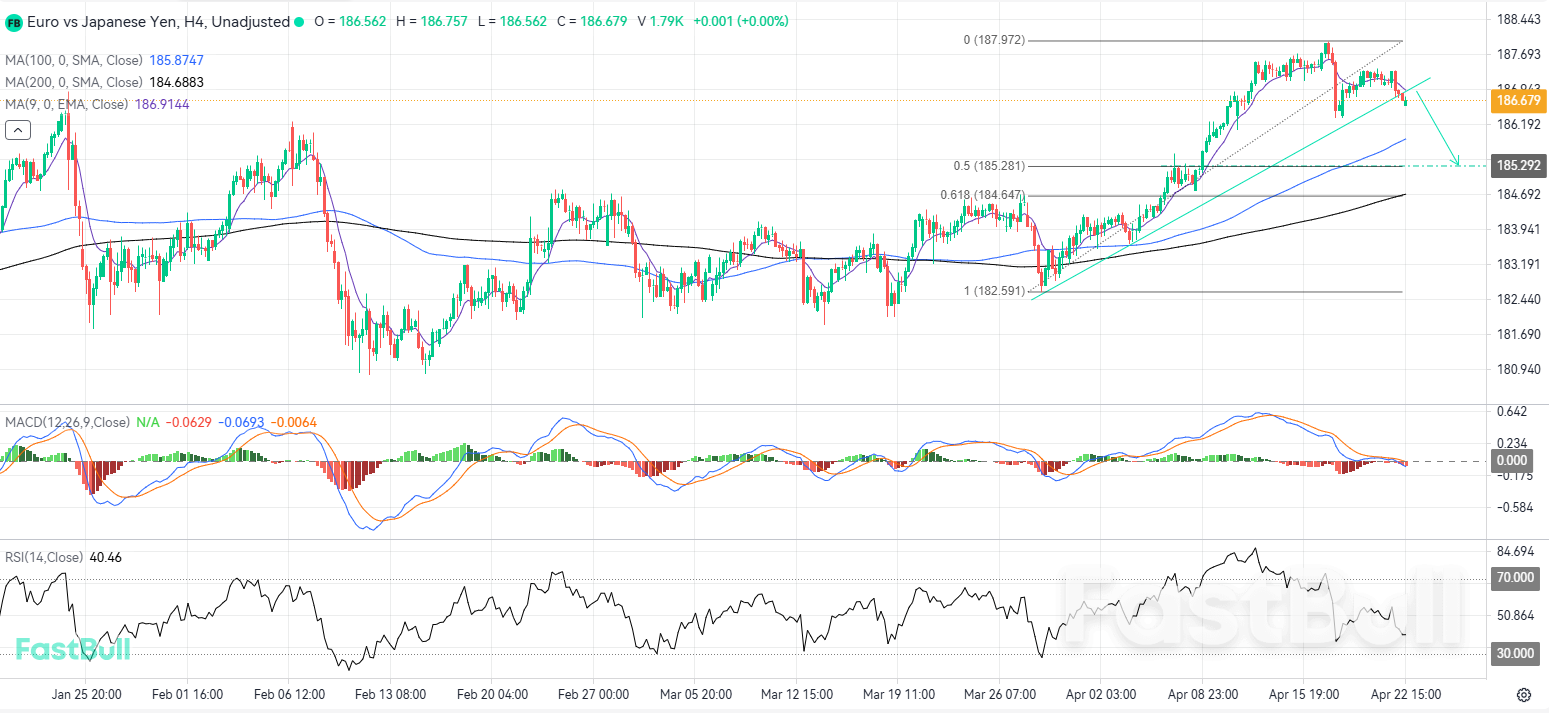Open the MACD(12,26,9,Close) indicator legend

pos(67,423)
